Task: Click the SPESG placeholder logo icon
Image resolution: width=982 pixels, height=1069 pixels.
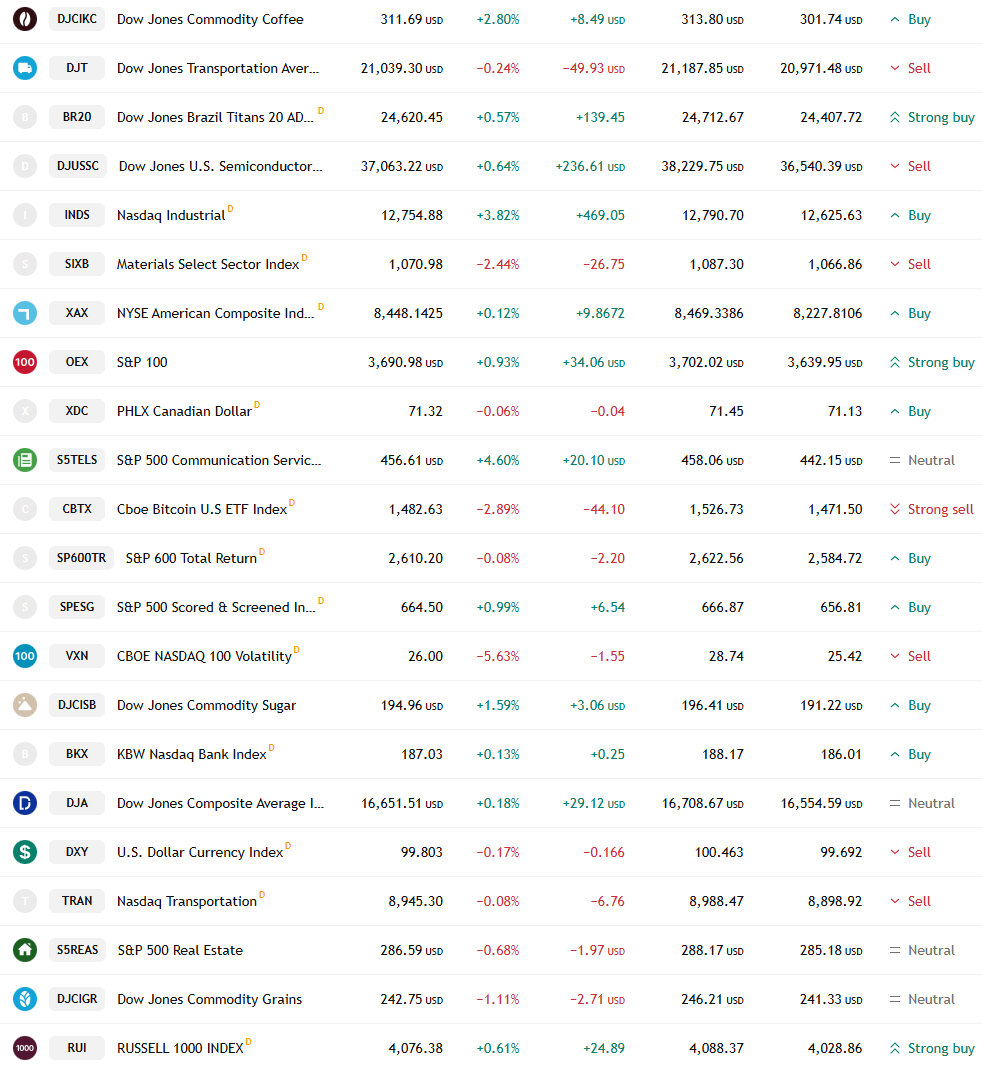Action: (x=25, y=607)
